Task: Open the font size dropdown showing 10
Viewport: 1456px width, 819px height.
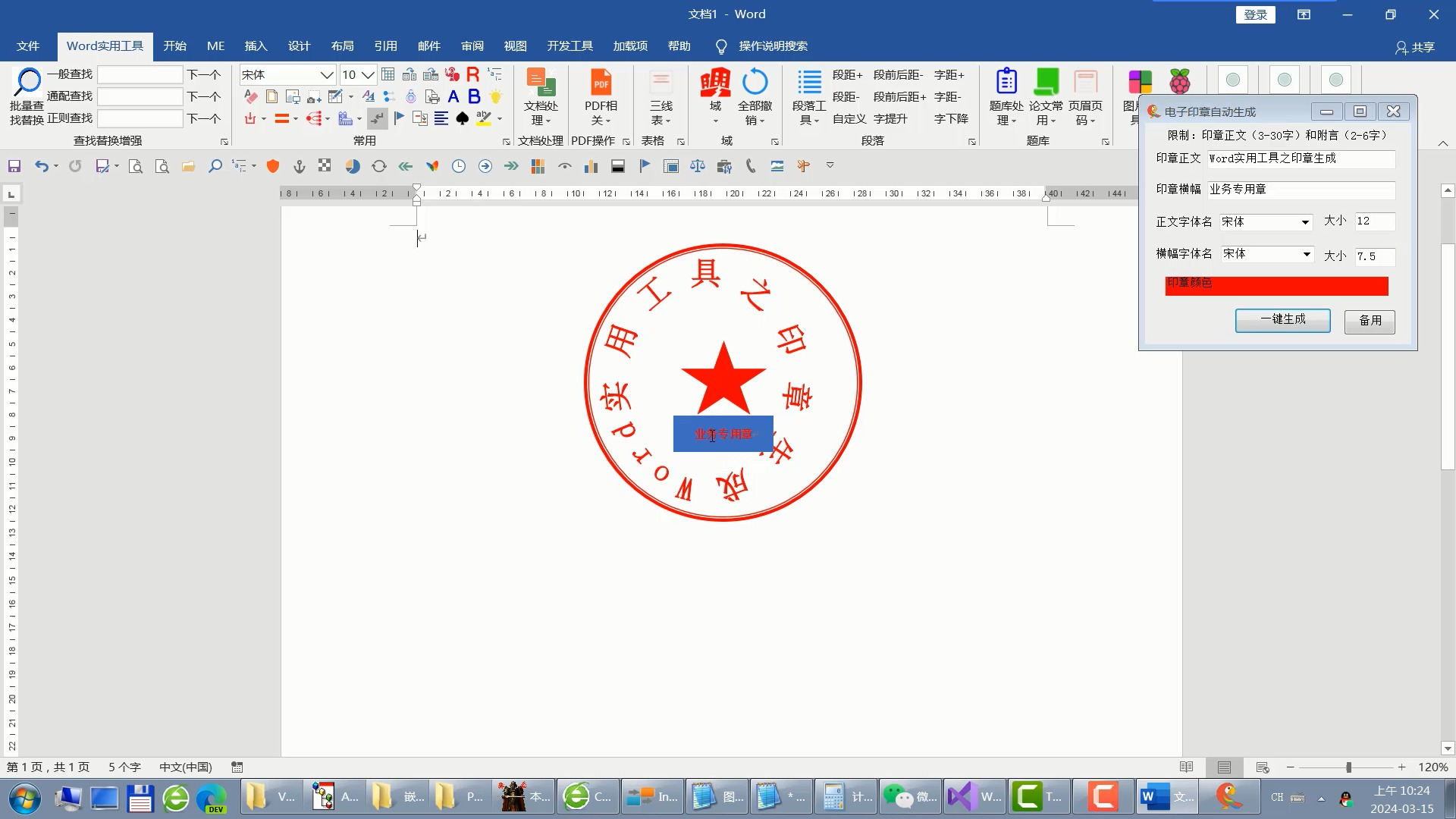Action: [x=369, y=74]
